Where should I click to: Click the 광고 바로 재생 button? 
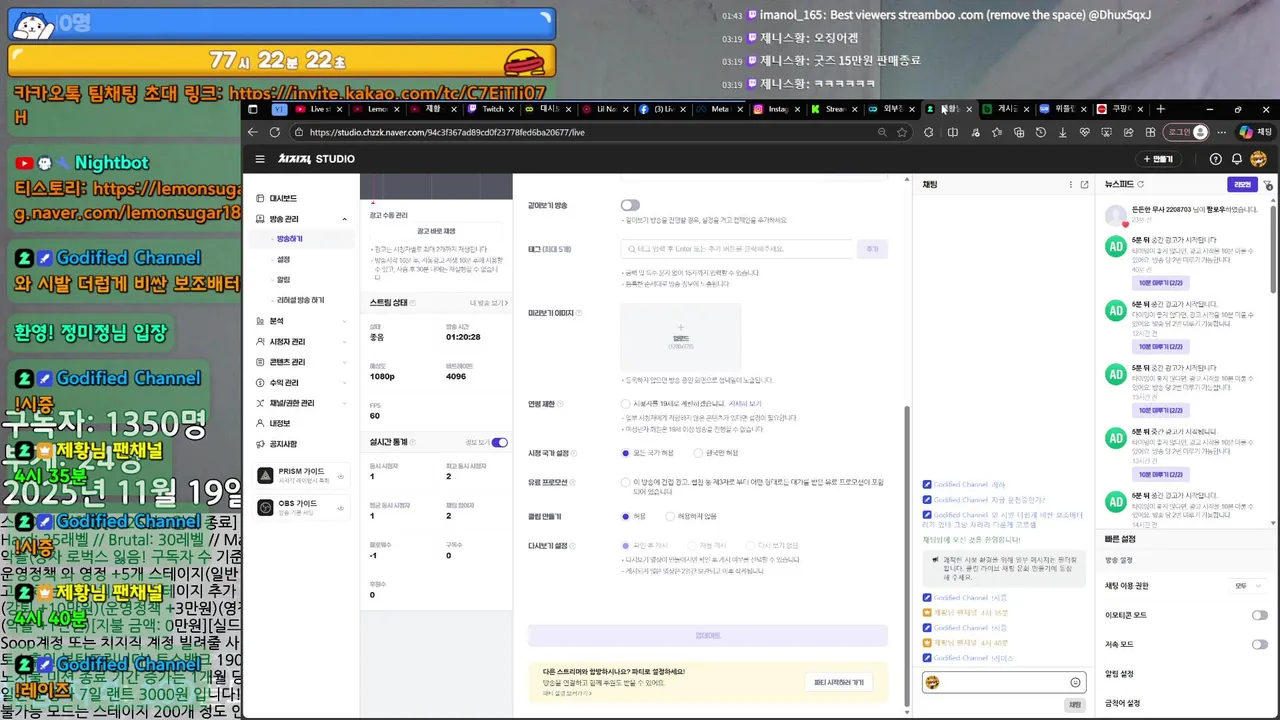tap(436, 231)
